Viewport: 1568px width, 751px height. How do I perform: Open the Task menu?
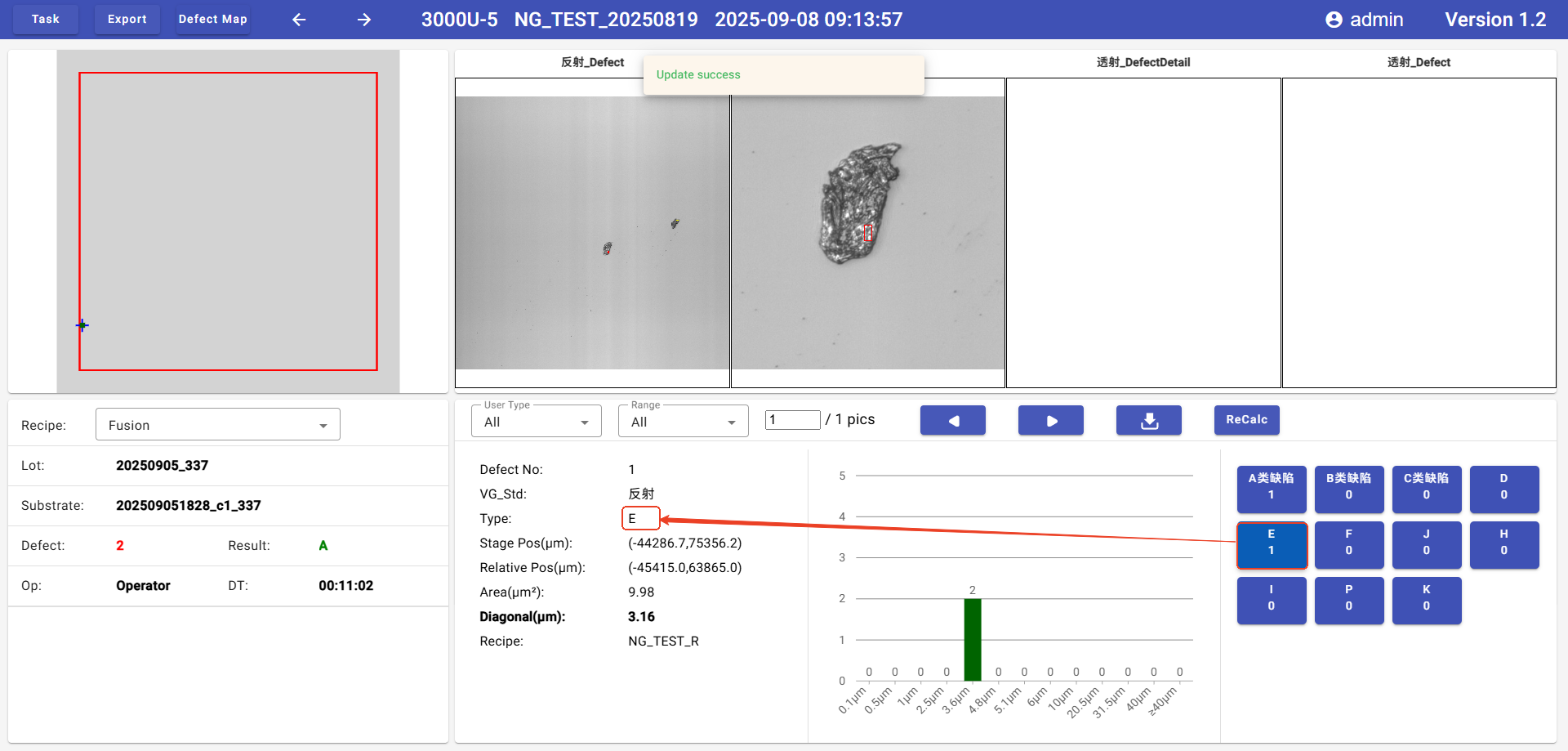46,19
